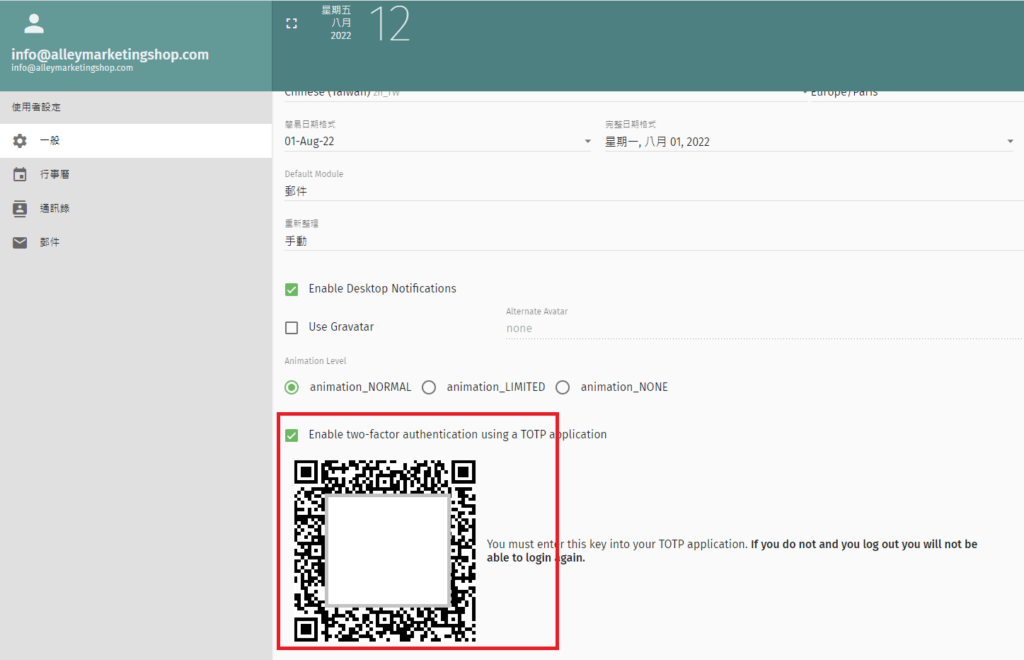The height and width of the screenshot is (660, 1024).
Task: Click the gear icon beside 一般
Action: pos(20,141)
